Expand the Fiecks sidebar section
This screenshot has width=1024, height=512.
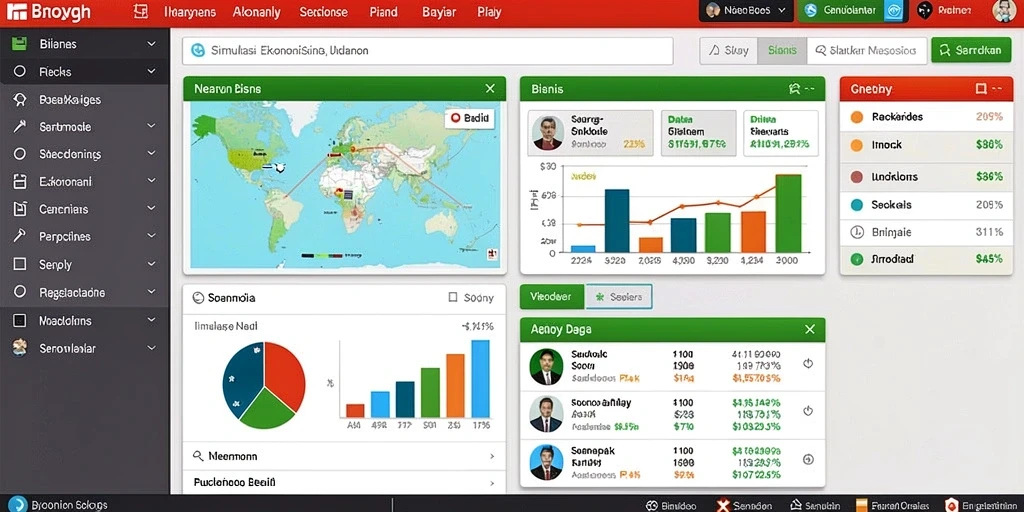(151, 72)
